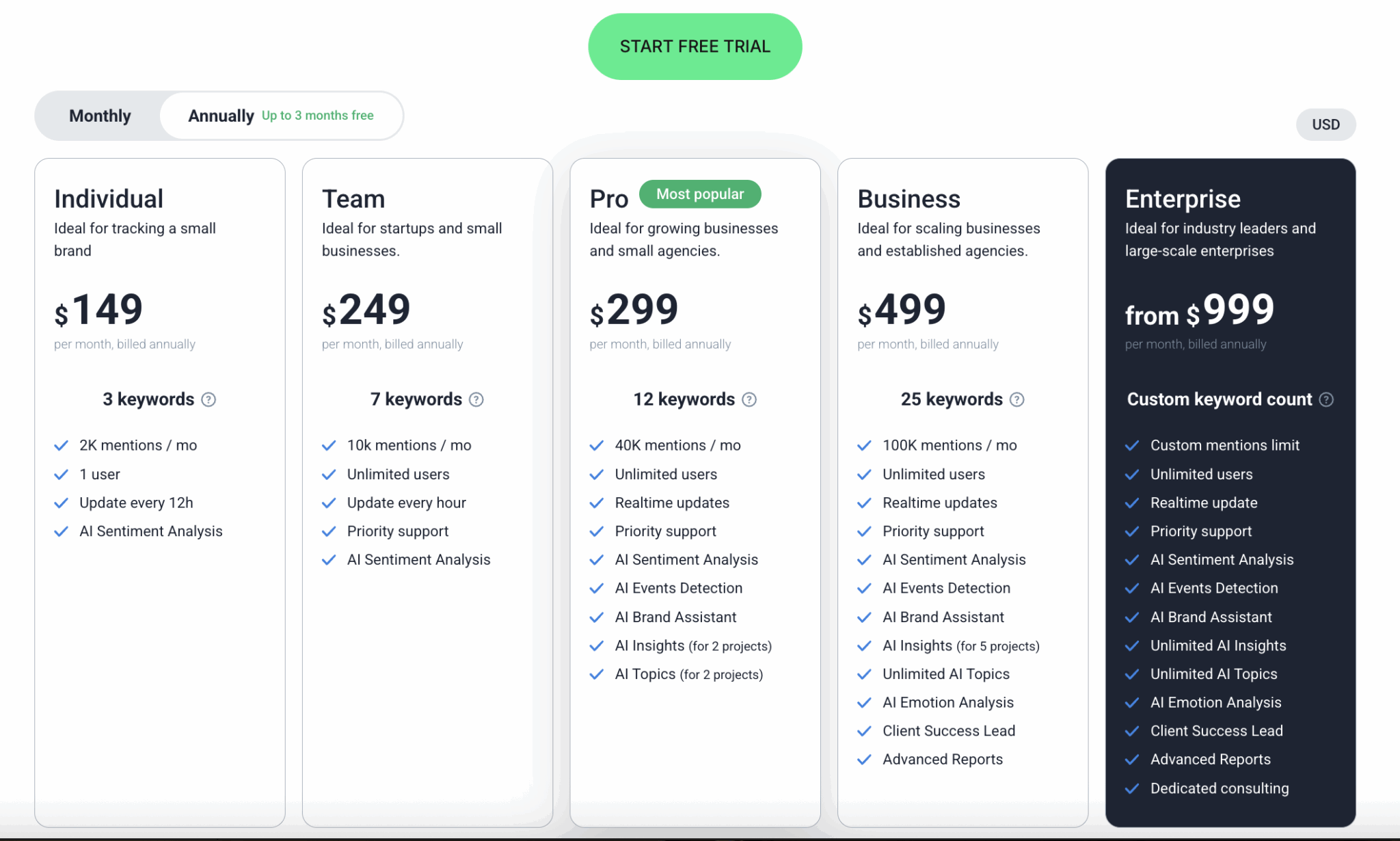Enable Annually billing option

(x=220, y=116)
